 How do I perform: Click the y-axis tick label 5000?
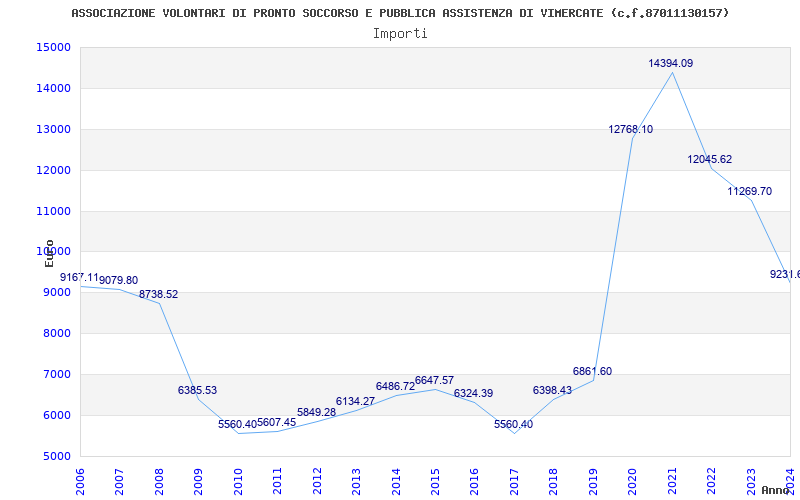56,456
